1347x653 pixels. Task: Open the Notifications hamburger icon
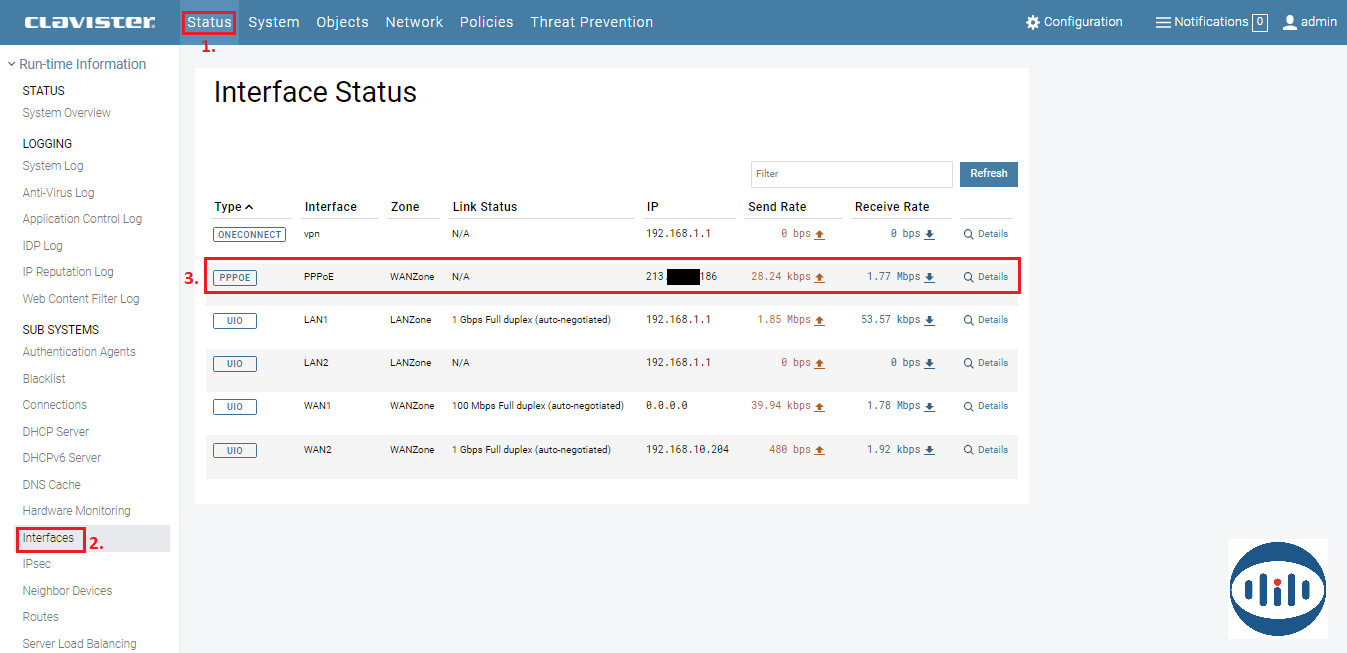(x=1163, y=22)
